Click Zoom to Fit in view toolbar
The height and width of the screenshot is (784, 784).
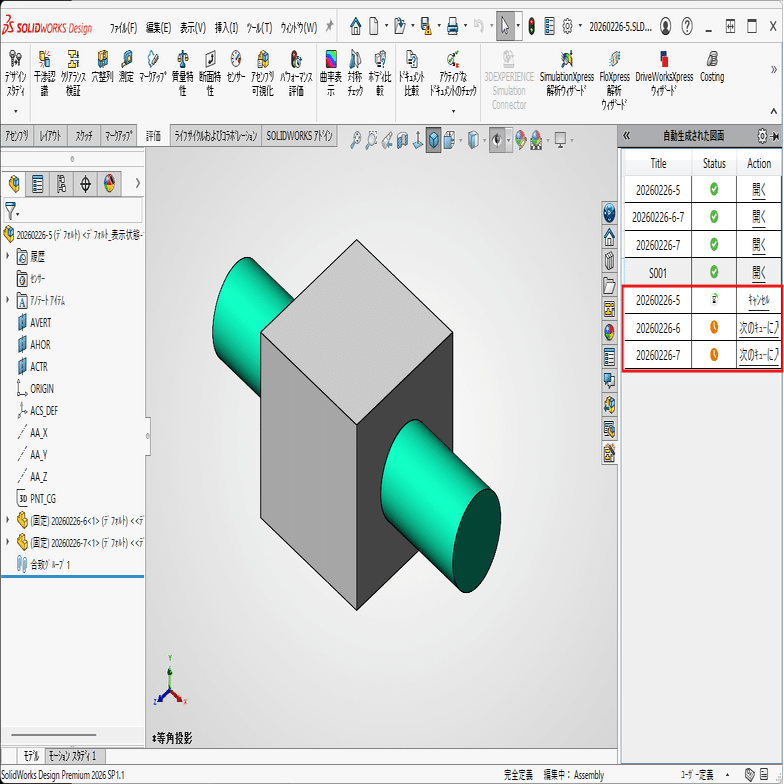[x=356, y=140]
